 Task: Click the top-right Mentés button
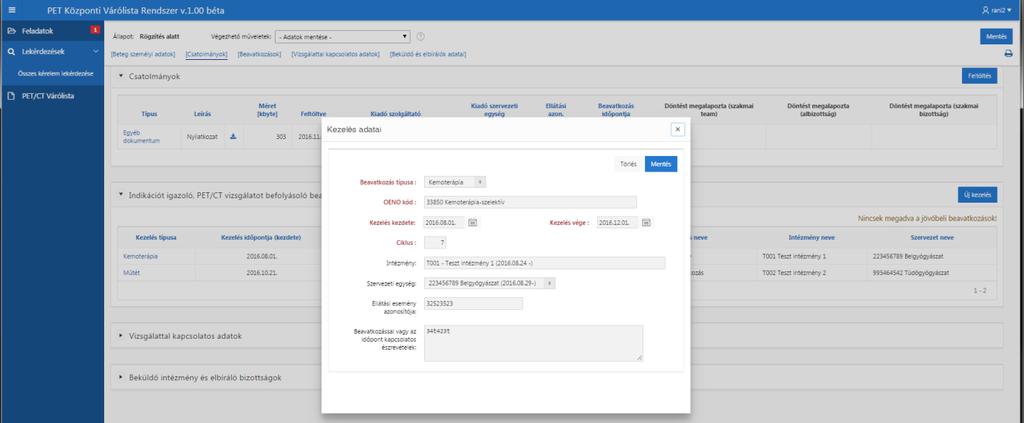[996, 37]
